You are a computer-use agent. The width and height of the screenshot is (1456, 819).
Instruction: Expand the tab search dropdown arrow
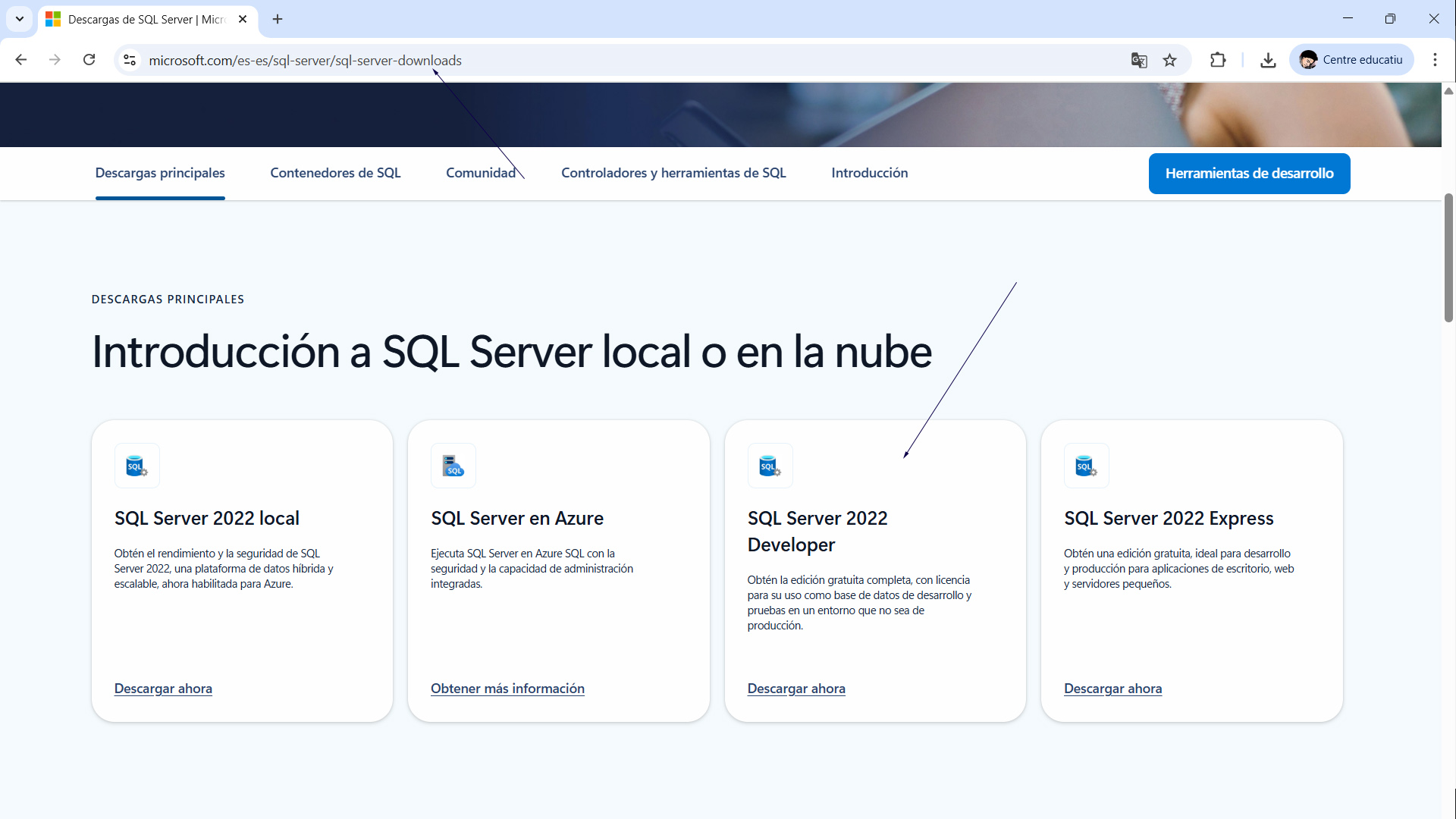tap(20, 19)
